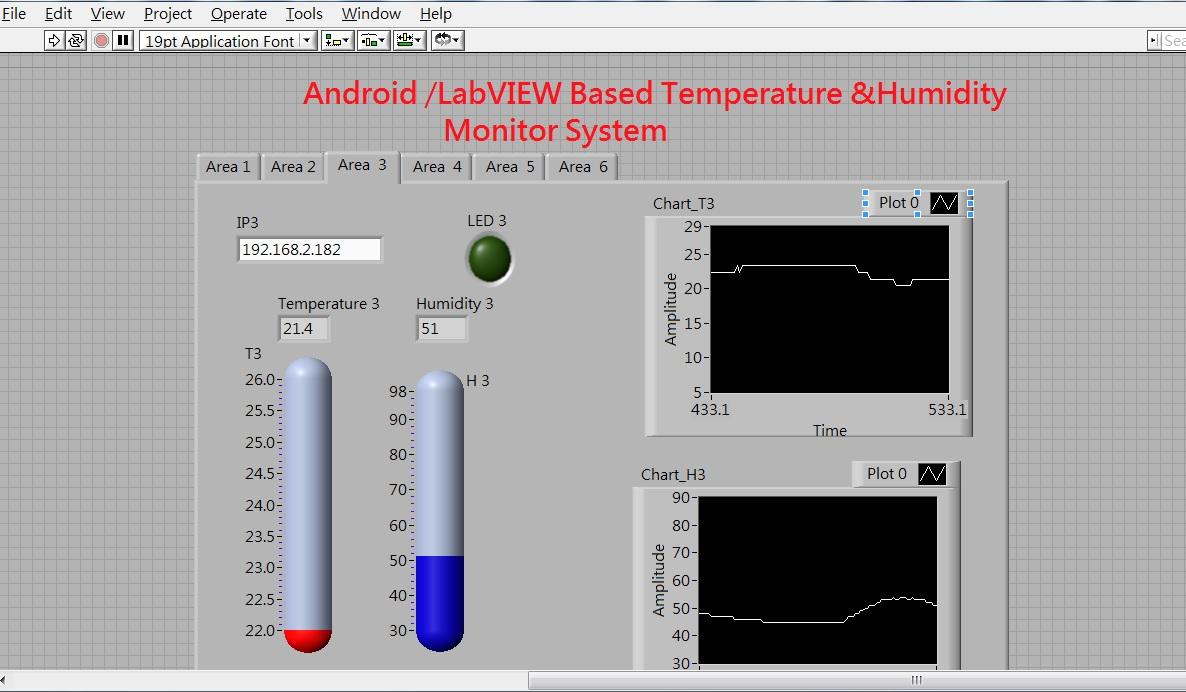Open the Align Objects dropdown
The width and height of the screenshot is (1186, 692).
coord(337,40)
